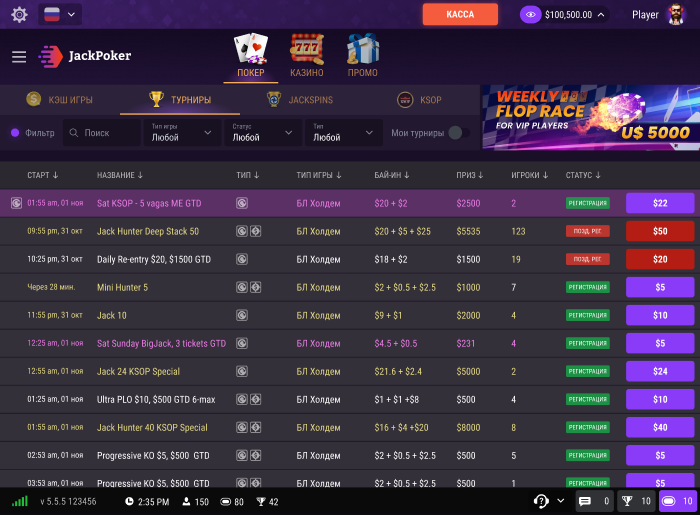Open the ПРОМО gift box section
700x515 pixels.
click(x=362, y=55)
